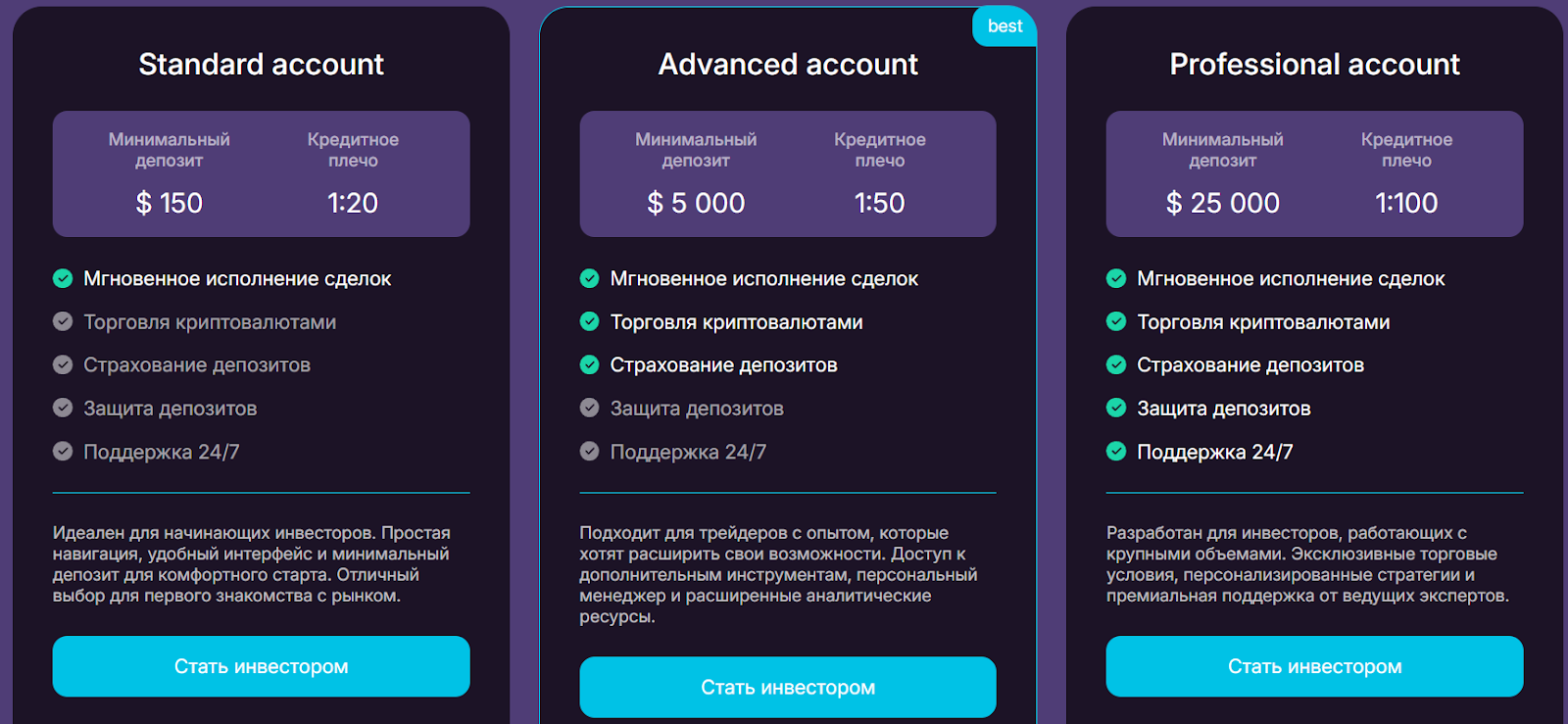1568x724 pixels.
Task: Click the green checkmark for Professional deposit protection
Action: point(1116,409)
